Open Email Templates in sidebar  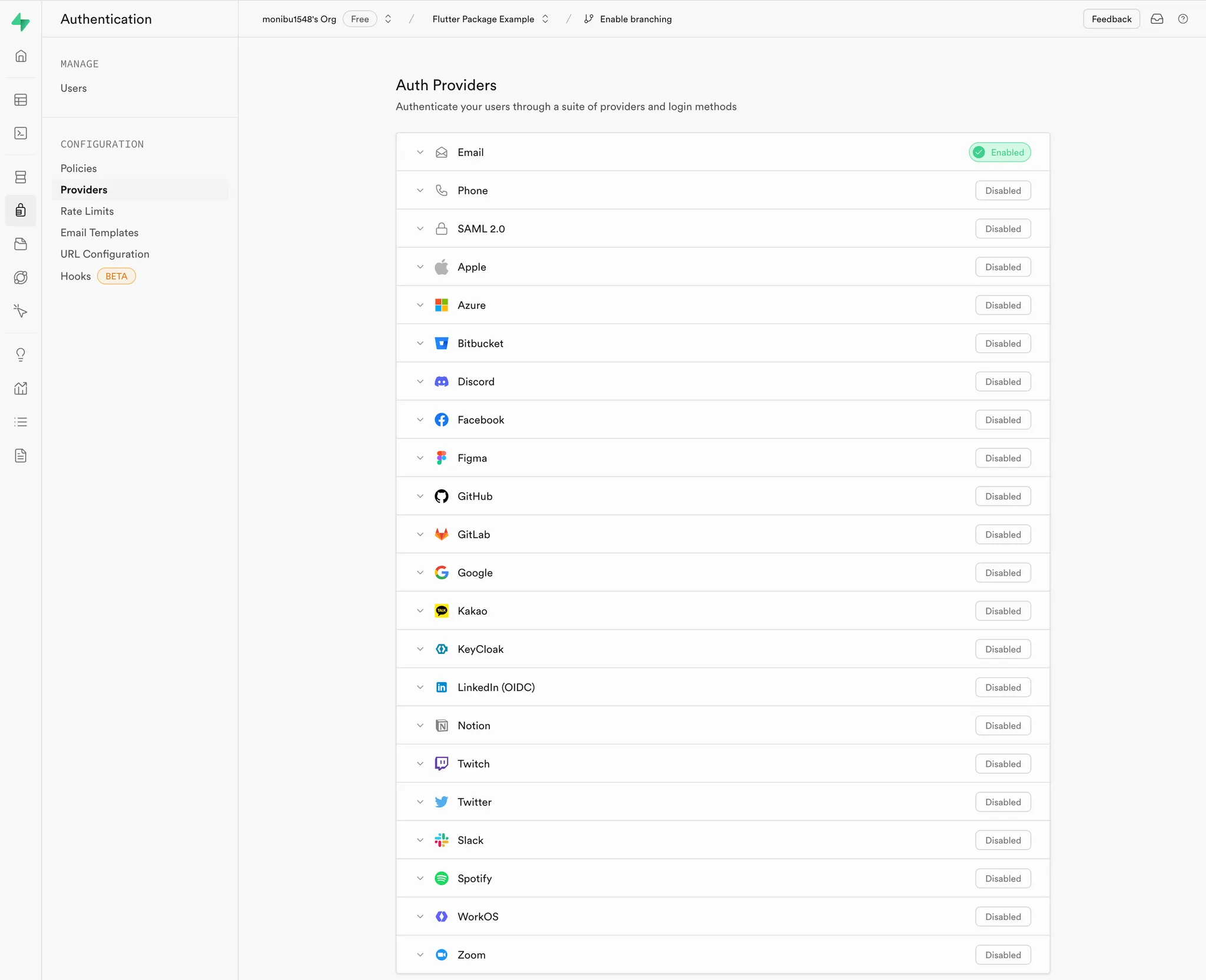100,232
